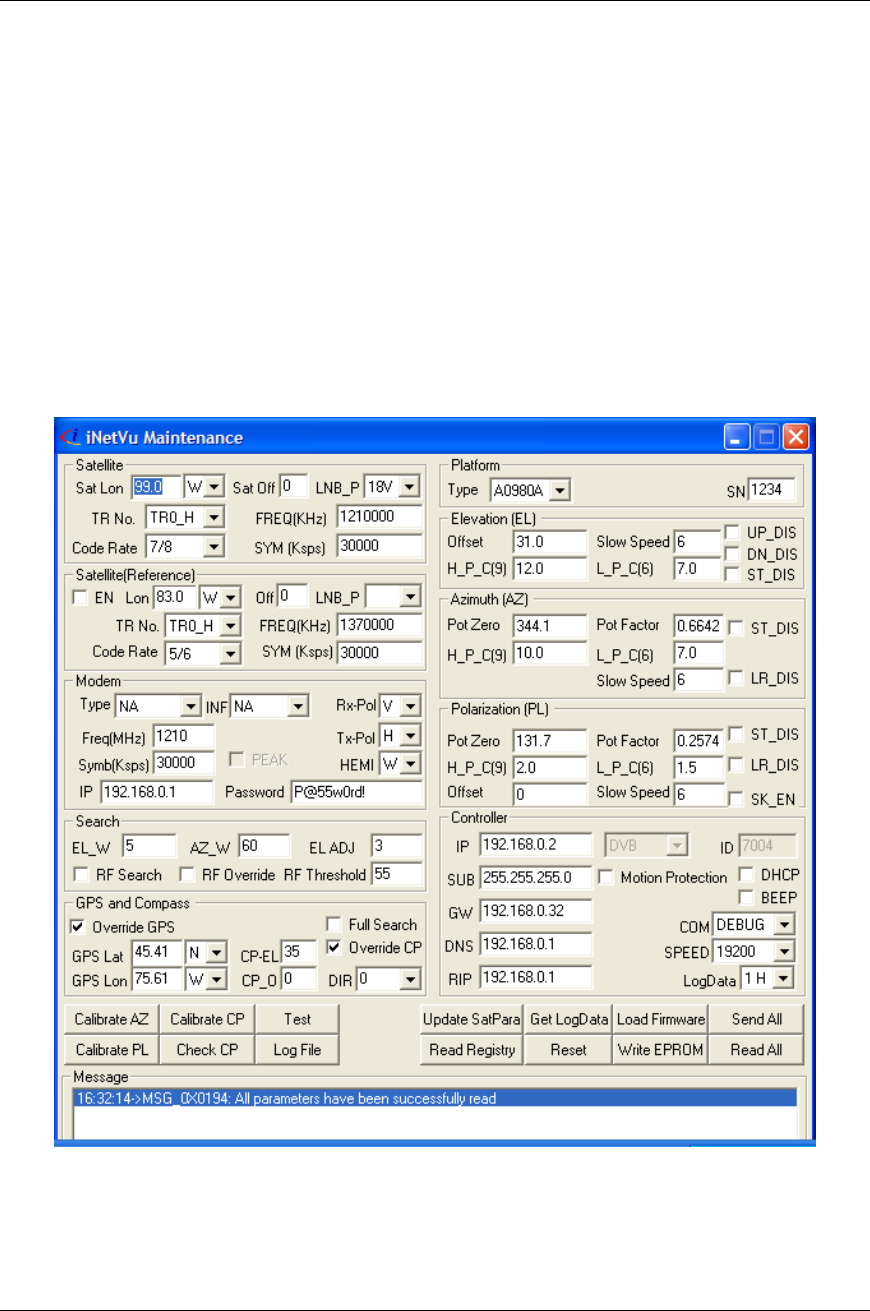Click Update SatPara button
Screen dimensions: 870x1311
click(x=472, y=1020)
